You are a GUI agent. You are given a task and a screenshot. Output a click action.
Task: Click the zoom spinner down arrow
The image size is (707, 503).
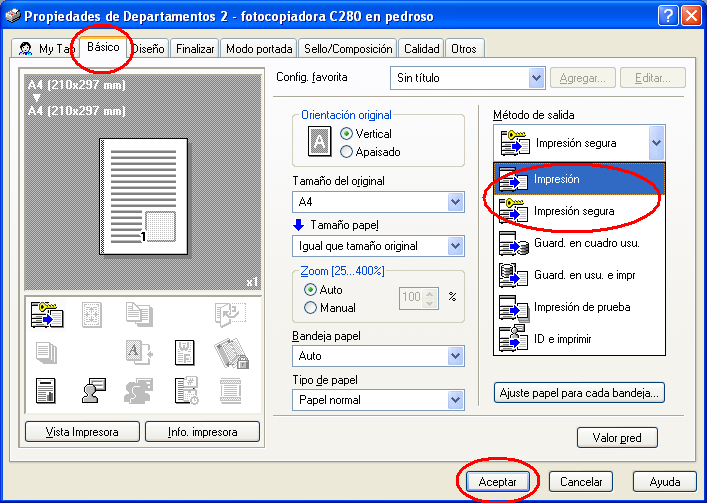[x=430, y=302]
